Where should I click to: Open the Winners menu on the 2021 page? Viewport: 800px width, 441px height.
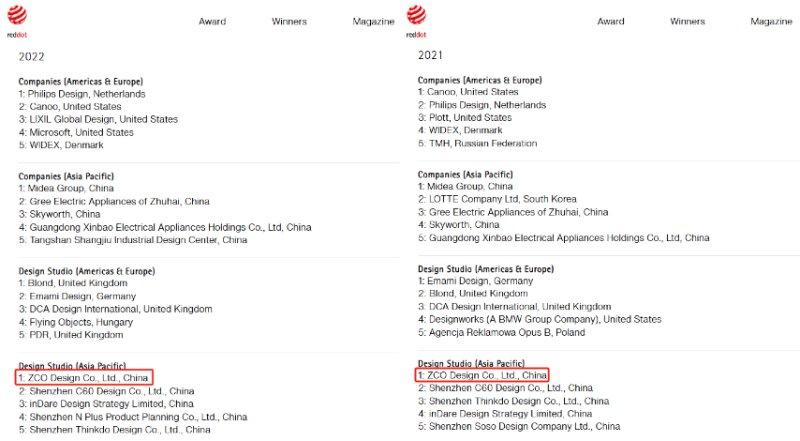click(x=687, y=21)
